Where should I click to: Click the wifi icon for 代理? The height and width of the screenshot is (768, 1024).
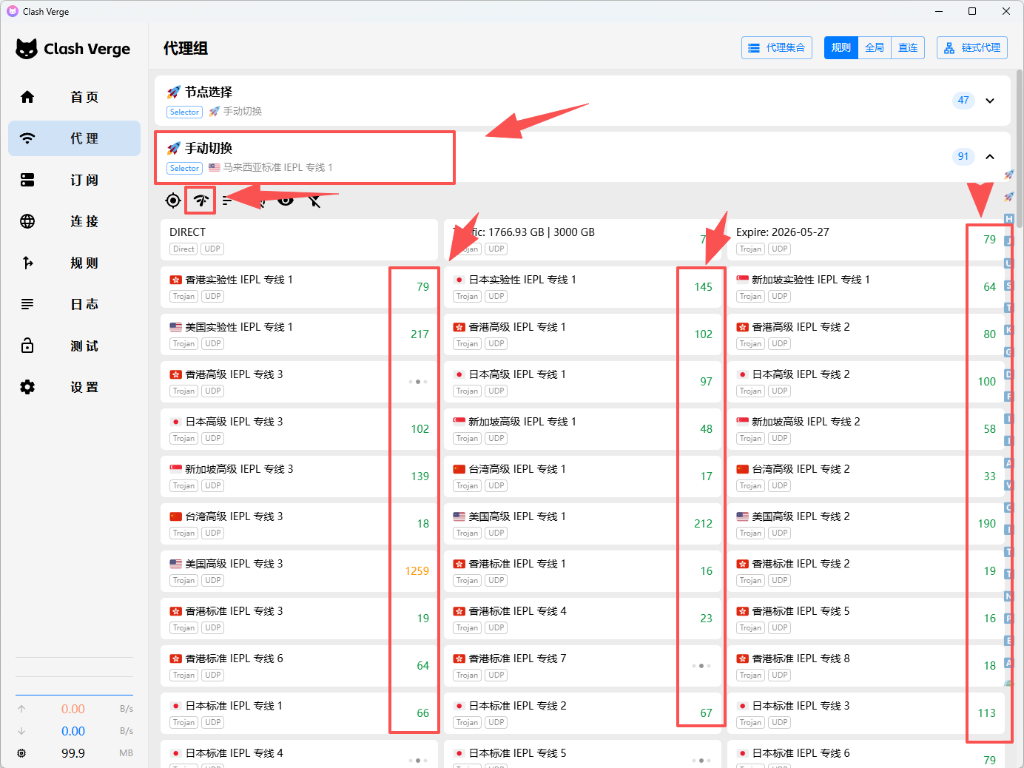[27, 138]
